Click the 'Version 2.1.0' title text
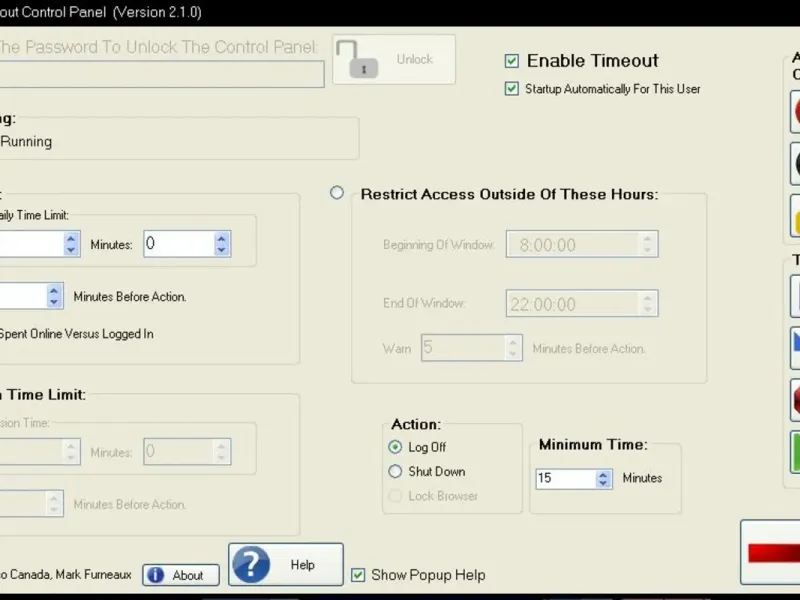800x600 pixels. (157, 12)
